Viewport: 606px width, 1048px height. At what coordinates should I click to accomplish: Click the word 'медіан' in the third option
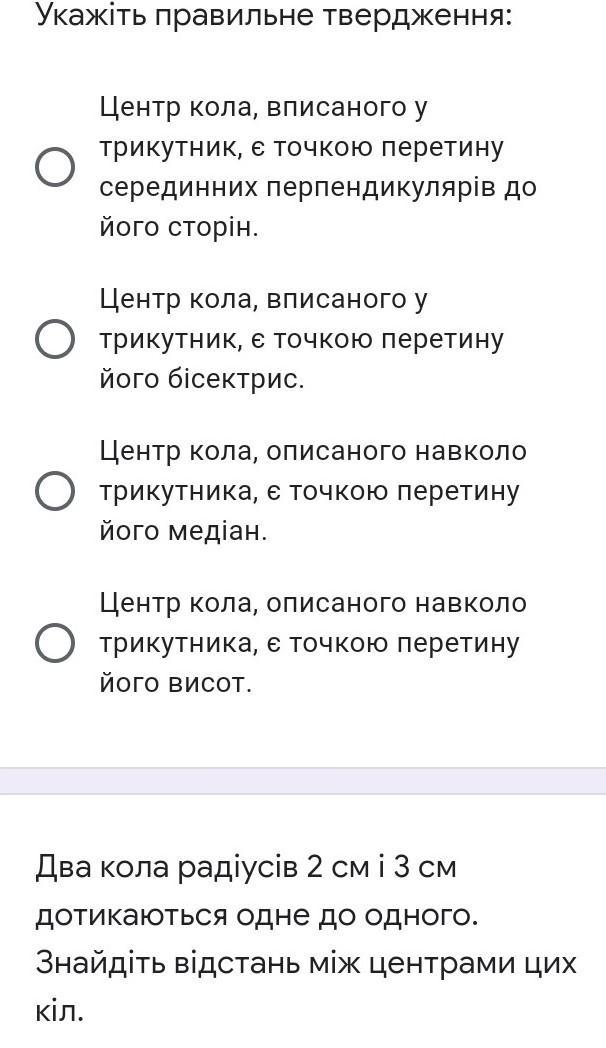pos(217,531)
